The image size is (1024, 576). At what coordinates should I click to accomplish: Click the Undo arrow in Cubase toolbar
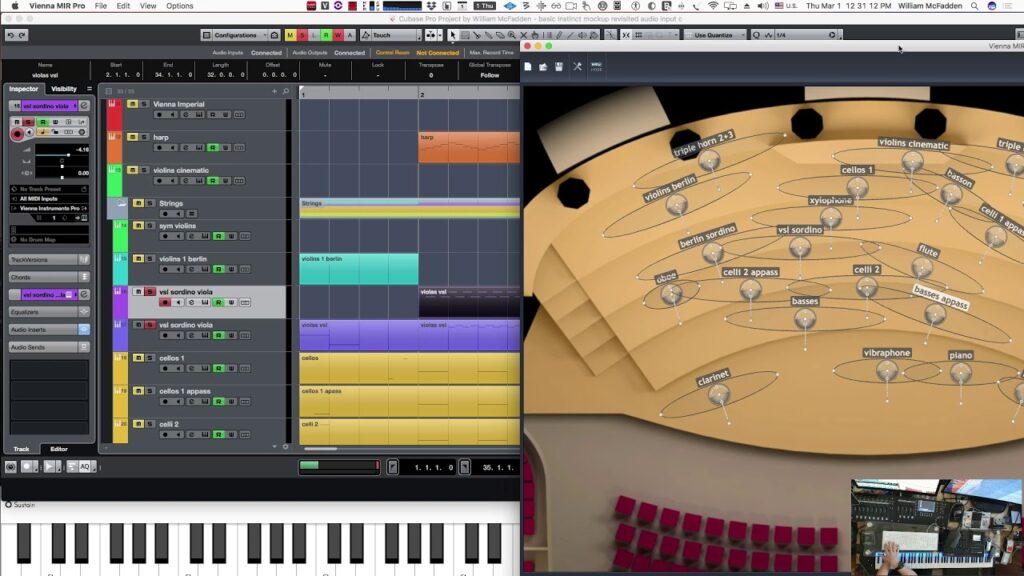click(x=10, y=35)
